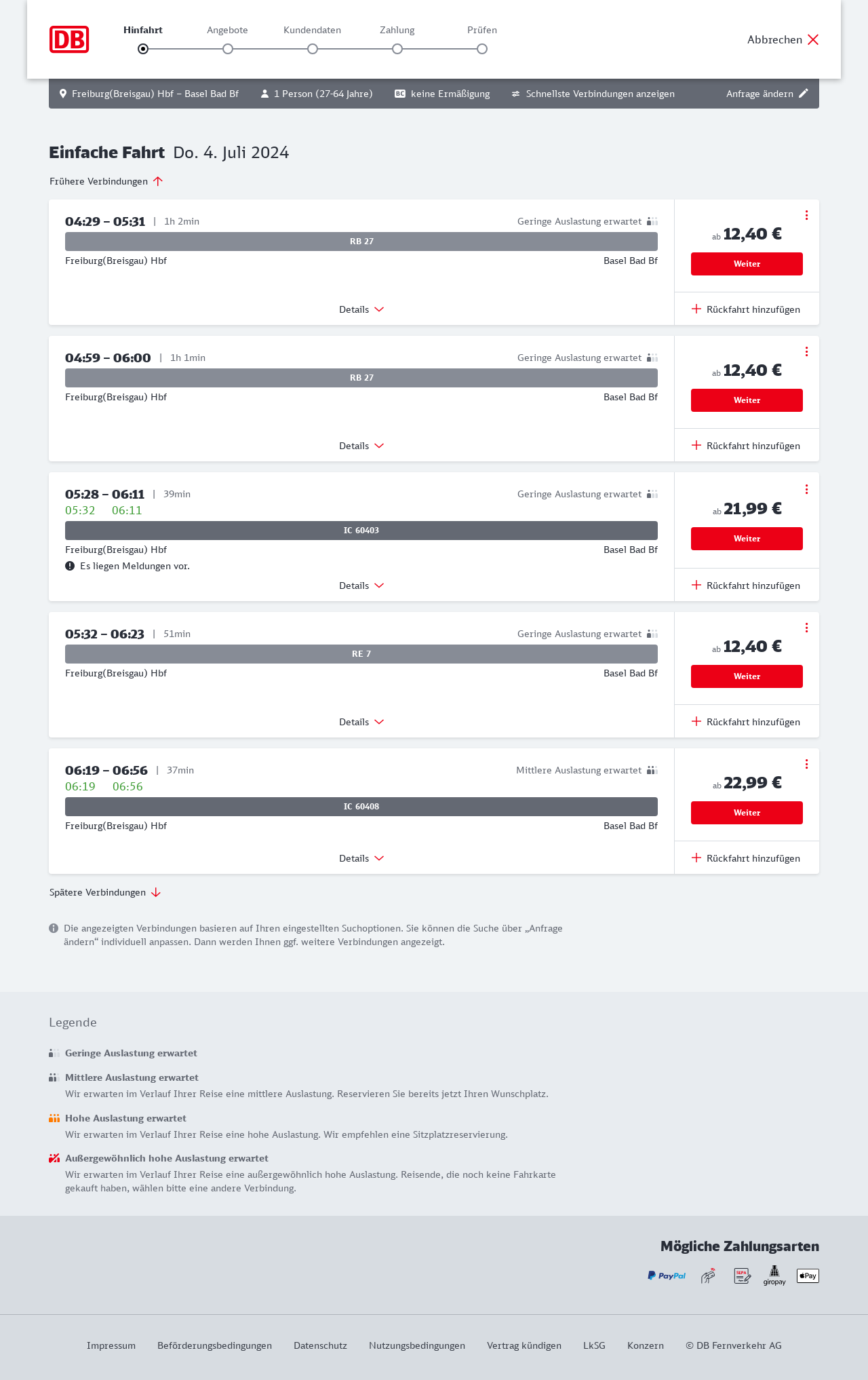
Task: Load Frühere Verbindungen
Action: pyautogui.click(x=106, y=181)
